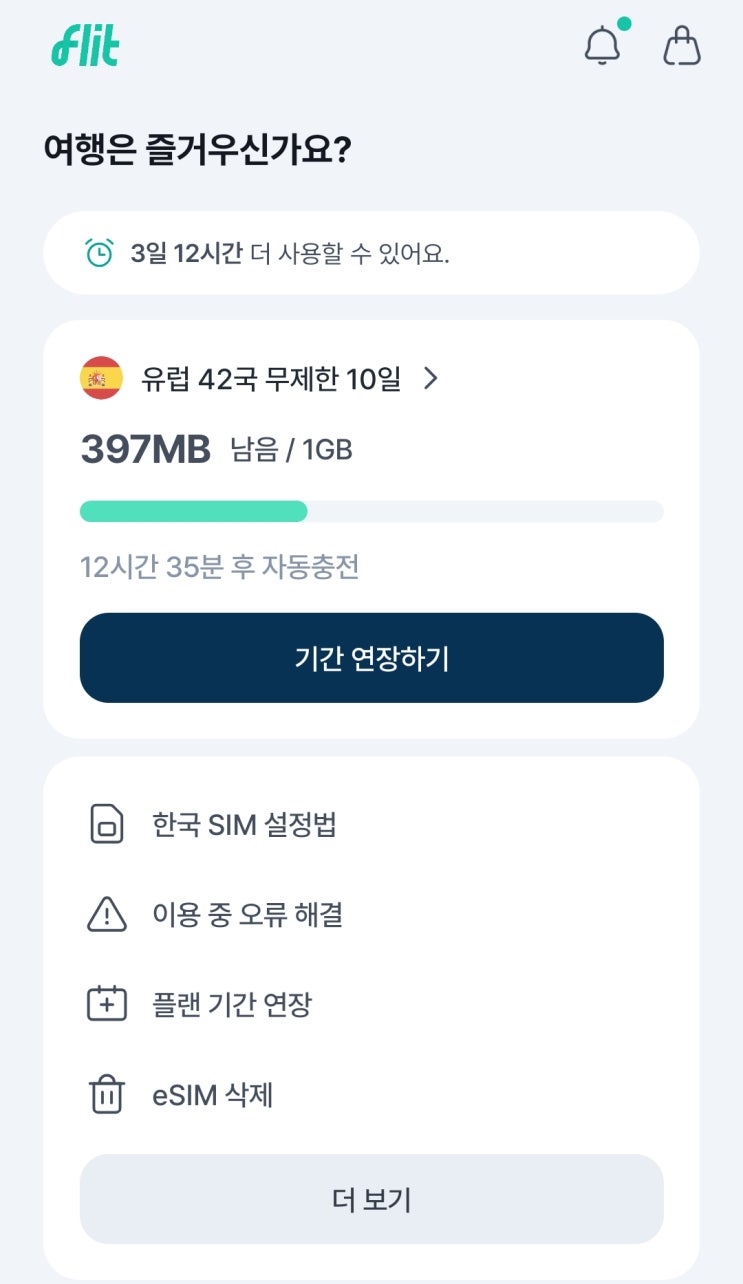This screenshot has height=1284, width=743.
Task: Tap the SIM card icon
Action: point(106,825)
